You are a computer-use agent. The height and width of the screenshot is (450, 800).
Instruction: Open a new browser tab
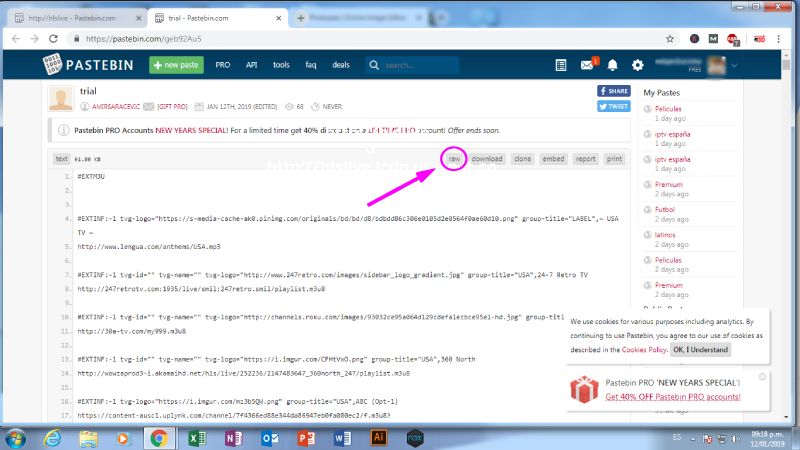(301, 18)
